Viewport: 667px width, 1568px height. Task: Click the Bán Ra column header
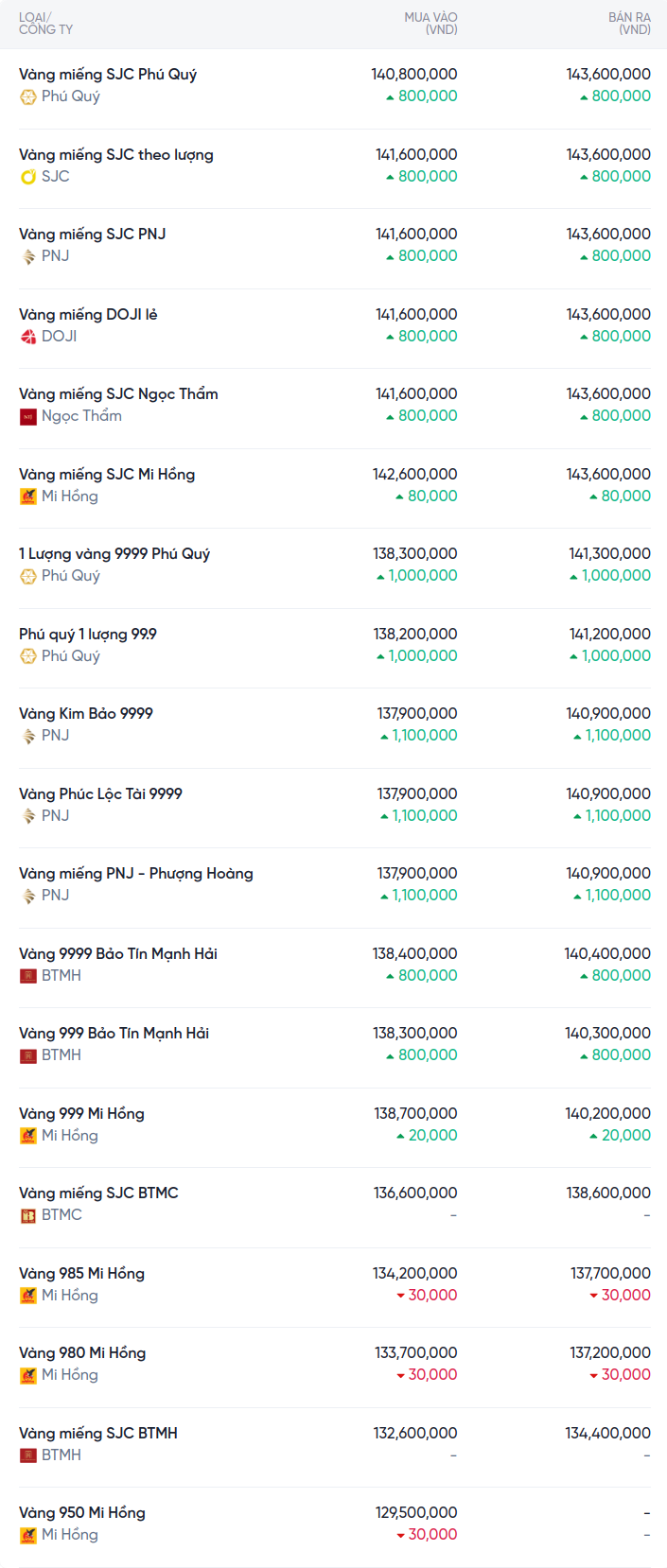pyautogui.click(x=629, y=24)
